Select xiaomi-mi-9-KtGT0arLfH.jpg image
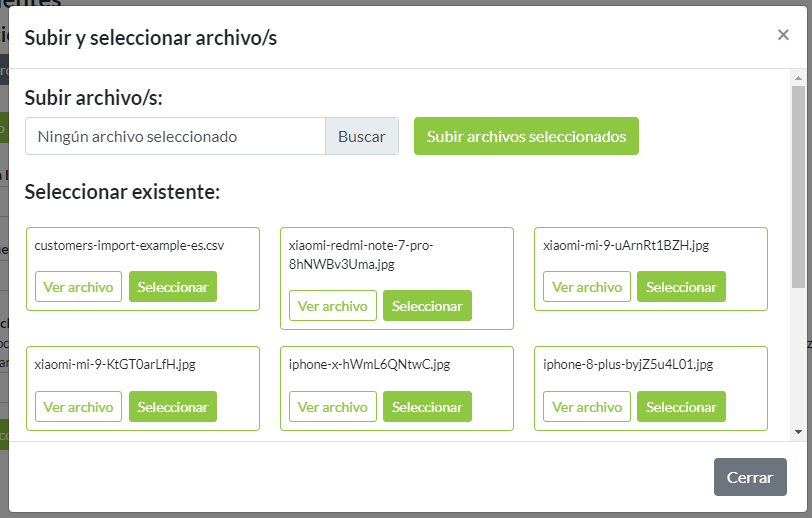This screenshot has width=812, height=518. pyautogui.click(x=173, y=407)
